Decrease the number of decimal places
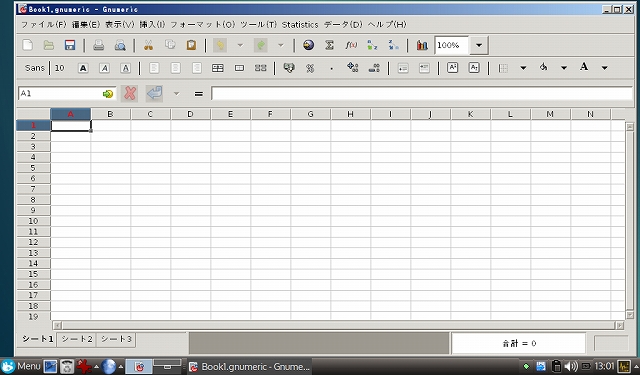 374,68
